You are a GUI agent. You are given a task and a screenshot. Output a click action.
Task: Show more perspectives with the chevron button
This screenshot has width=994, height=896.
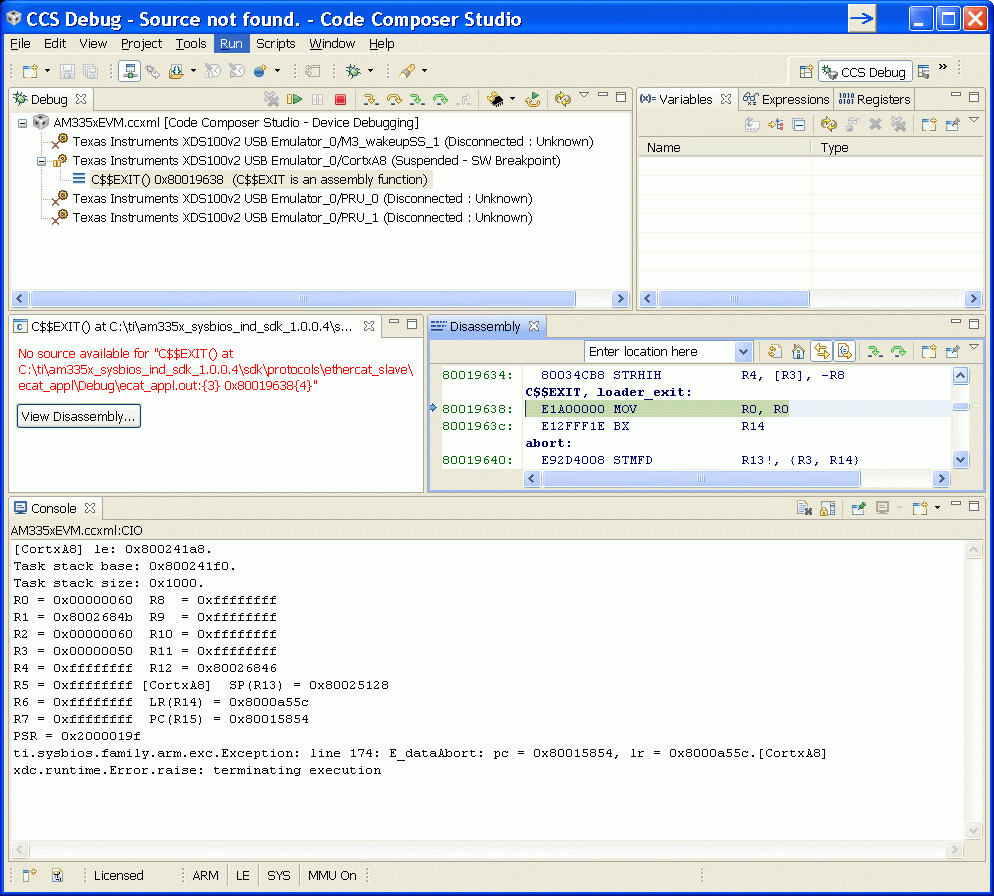(943, 67)
